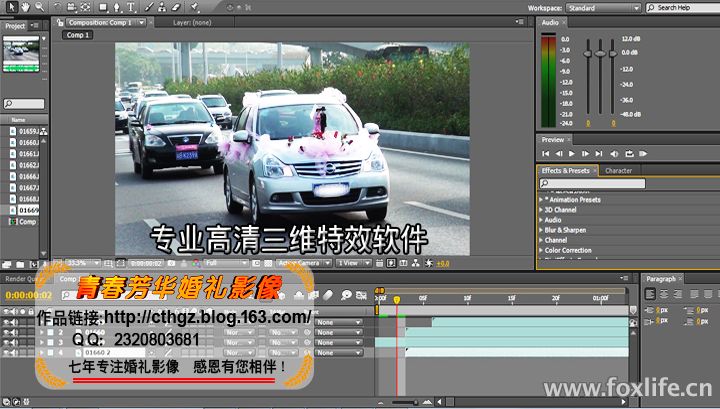720x409 pixels.
Task: Open the Workspace Standard dropdown
Action: pos(603,8)
